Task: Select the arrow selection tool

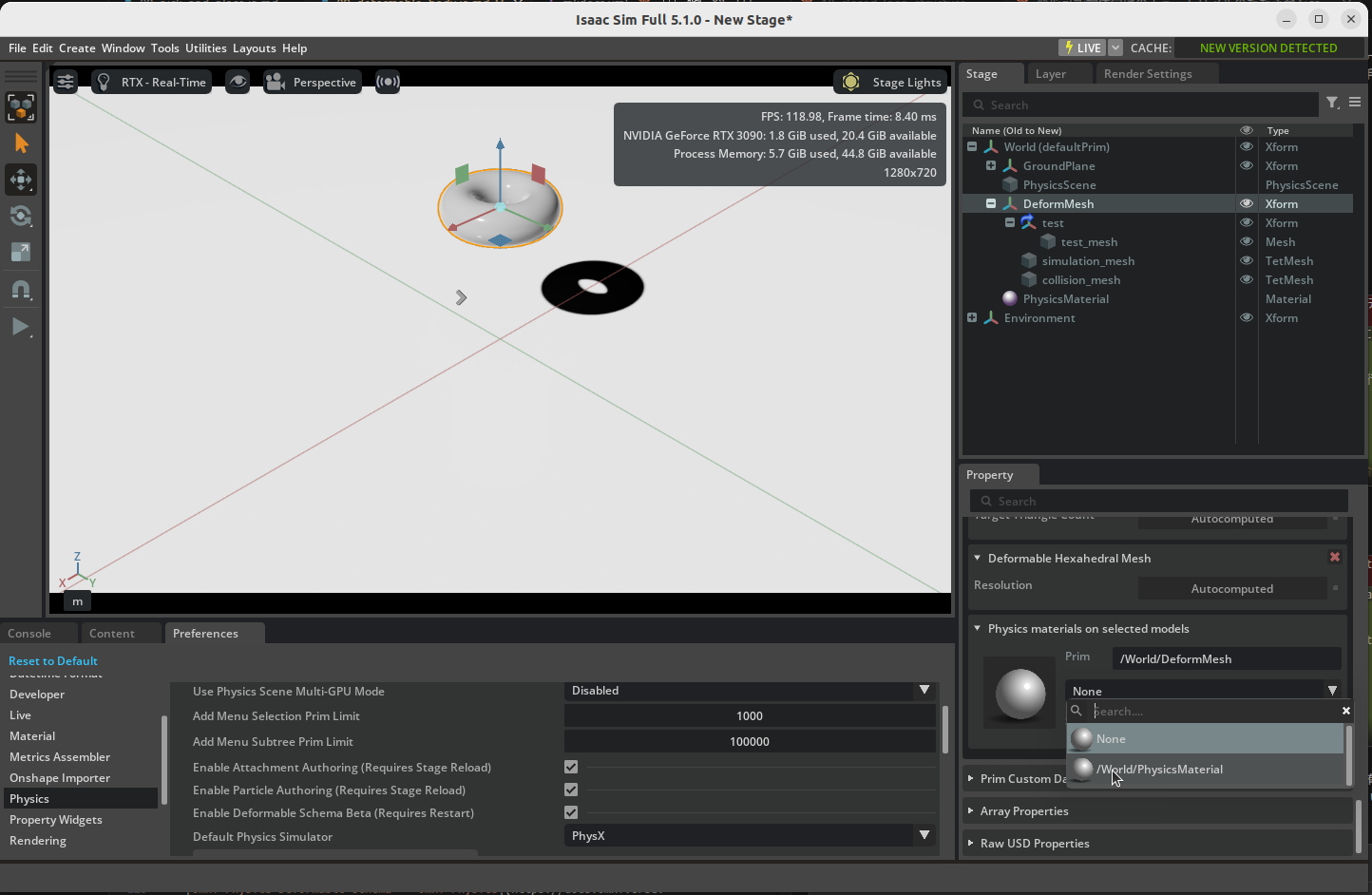Action: coord(21,143)
